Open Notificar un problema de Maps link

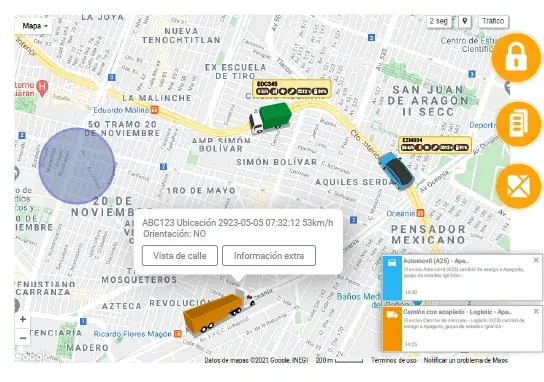pyautogui.click(x=465, y=360)
